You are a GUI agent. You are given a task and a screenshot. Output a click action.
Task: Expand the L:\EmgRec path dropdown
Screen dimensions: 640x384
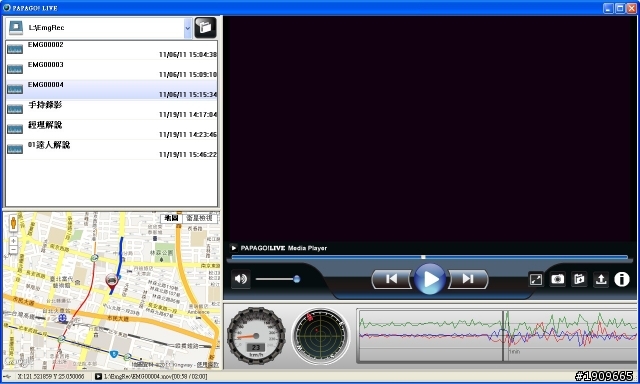(187, 28)
